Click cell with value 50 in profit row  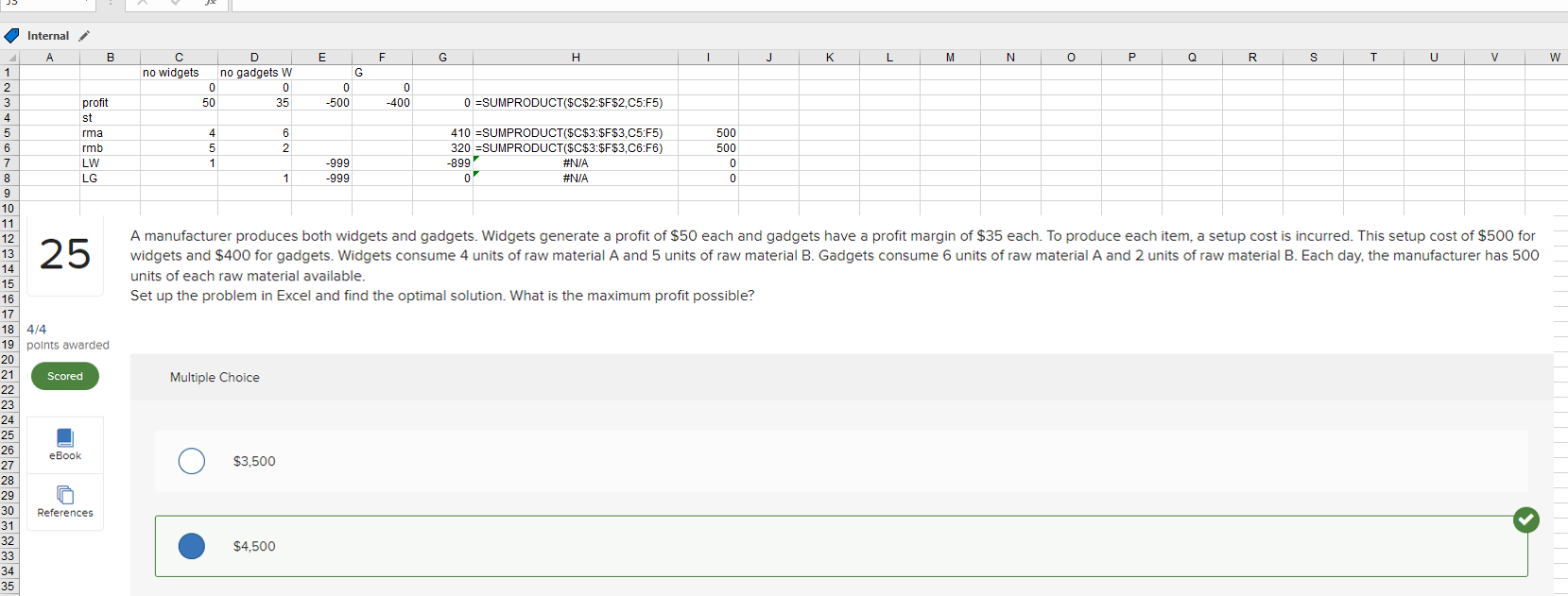pos(179,103)
